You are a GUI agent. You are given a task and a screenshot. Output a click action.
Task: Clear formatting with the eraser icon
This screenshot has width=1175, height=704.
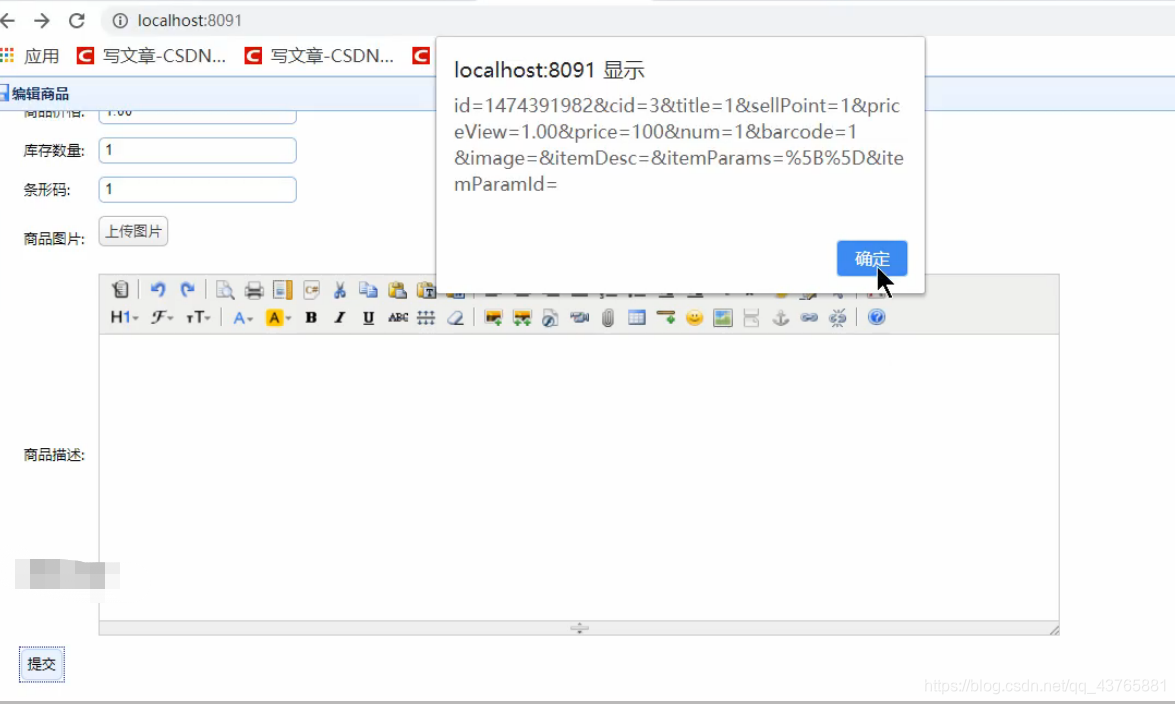[455, 318]
